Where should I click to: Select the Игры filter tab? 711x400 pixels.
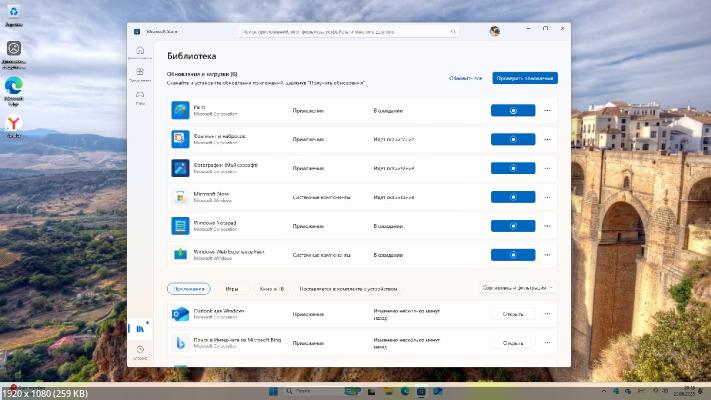click(232, 288)
